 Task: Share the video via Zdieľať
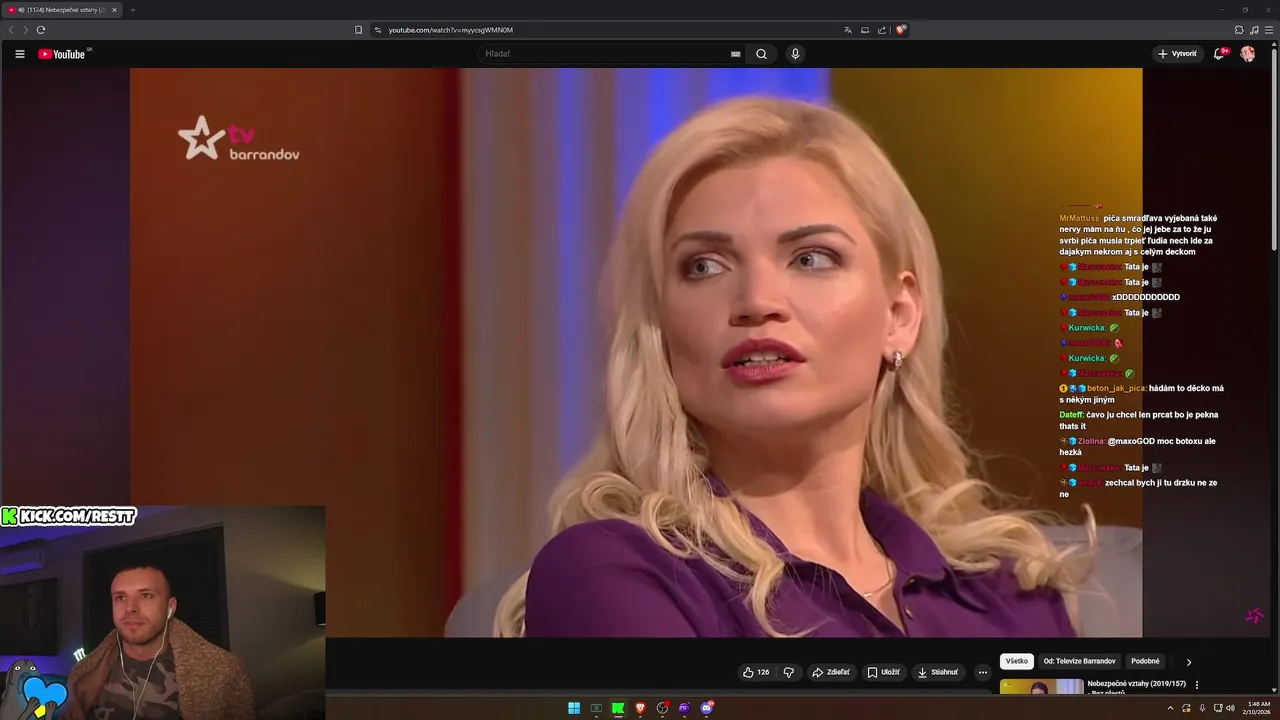pos(831,672)
